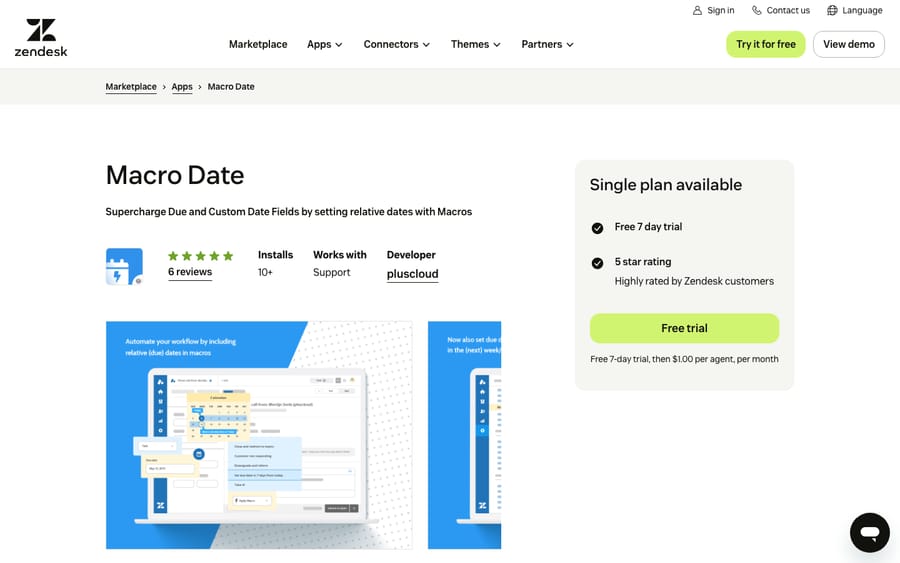Click the five-star rating stars
Screen dimensions: 900x563
coord(200,256)
